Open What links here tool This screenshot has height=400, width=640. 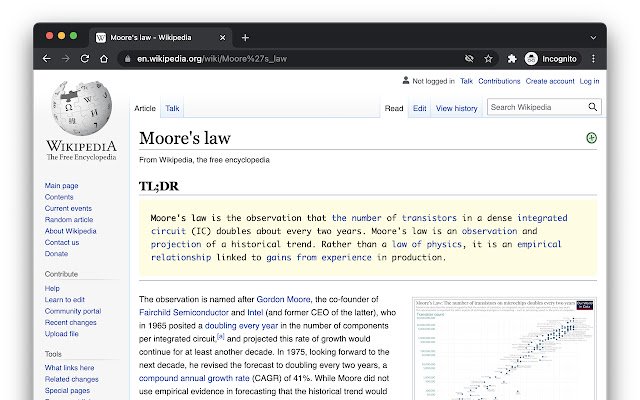[69, 368]
